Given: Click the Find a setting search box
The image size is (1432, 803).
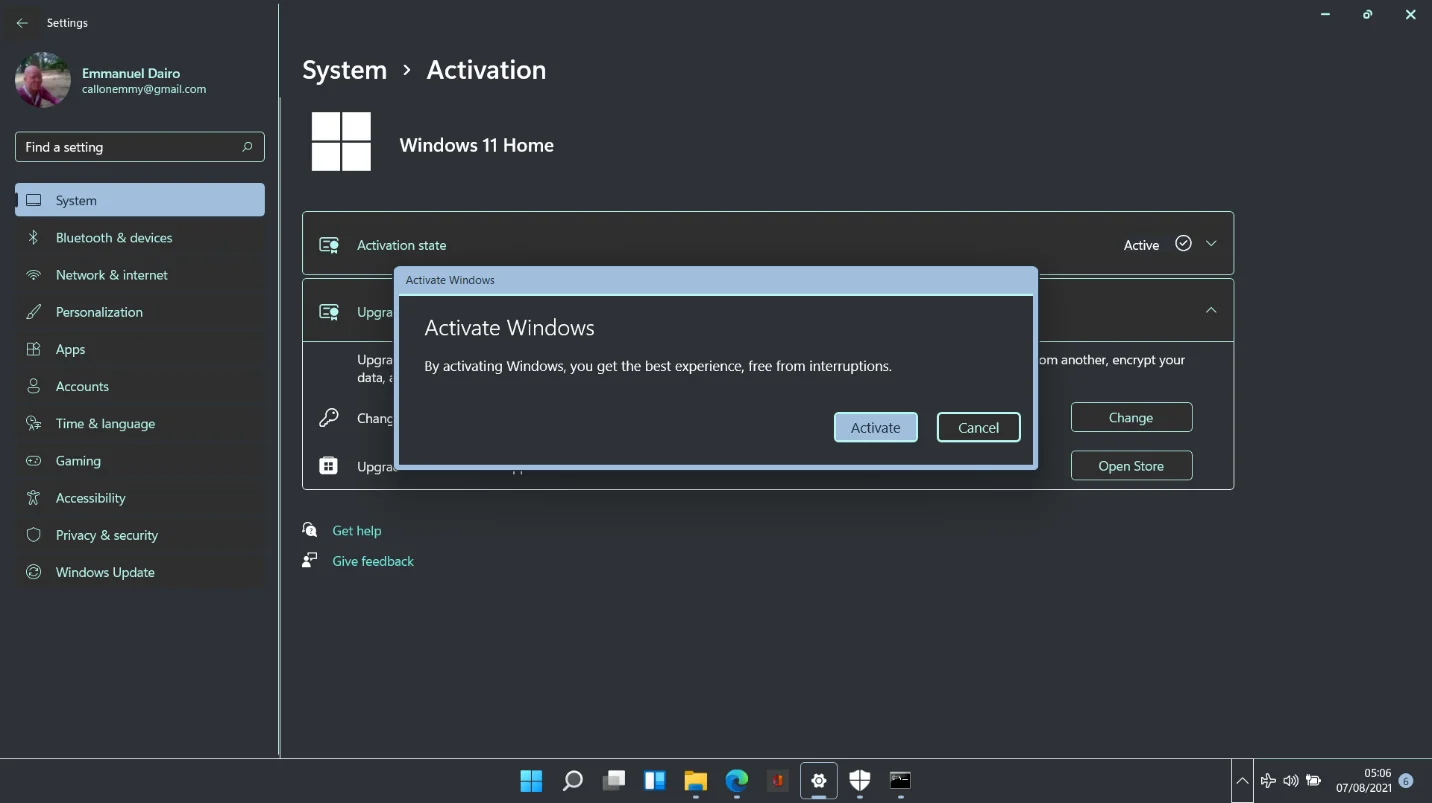Looking at the screenshot, I should pos(140,147).
